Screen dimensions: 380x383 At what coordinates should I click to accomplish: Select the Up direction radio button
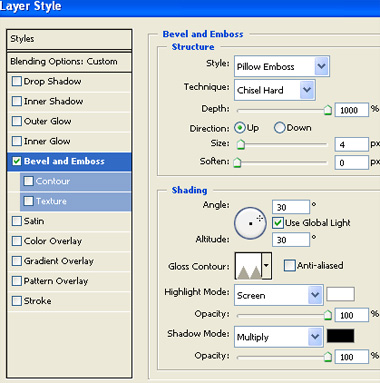[x=240, y=128]
